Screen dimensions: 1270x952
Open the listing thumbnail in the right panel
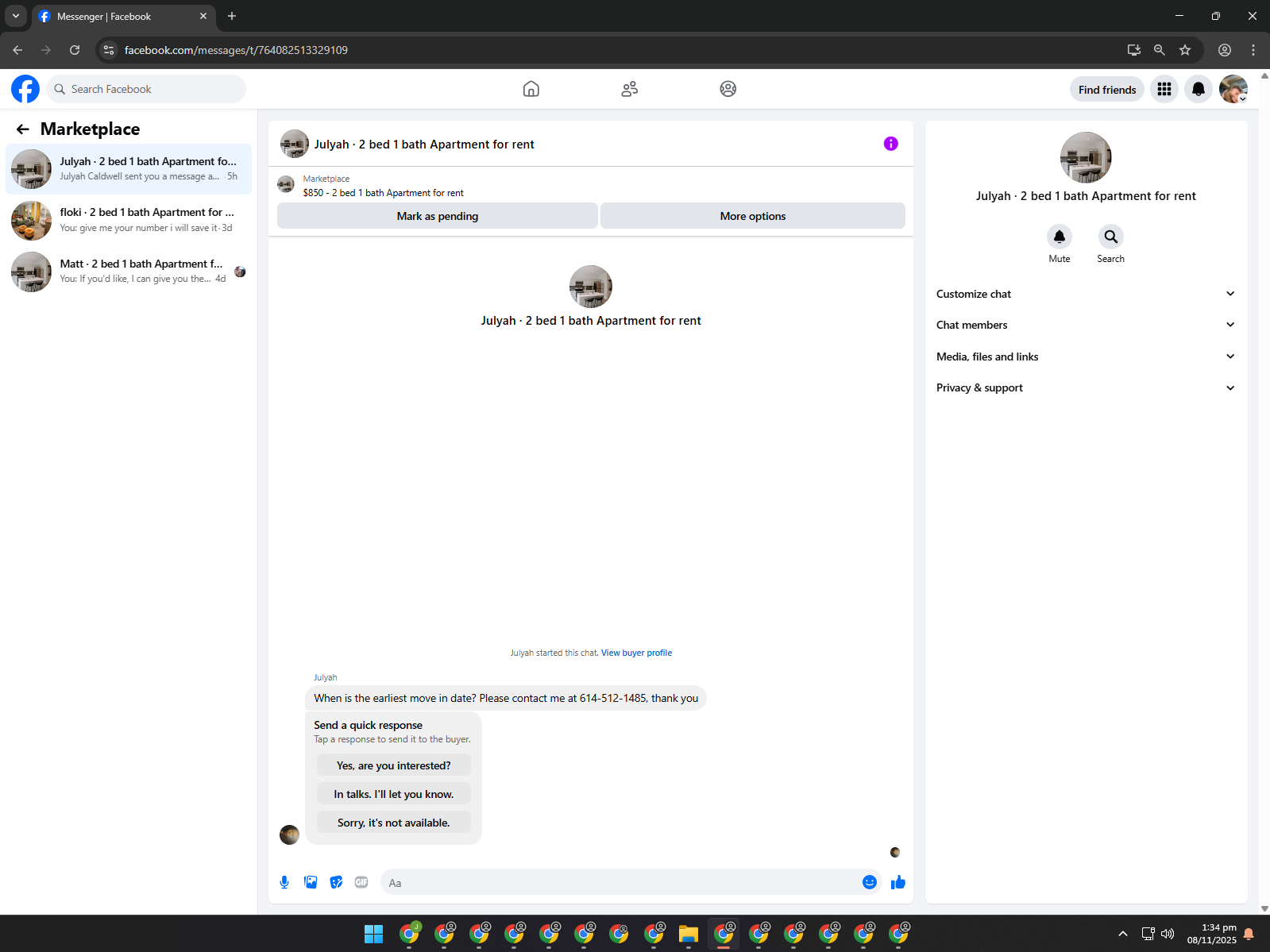[x=1086, y=157]
